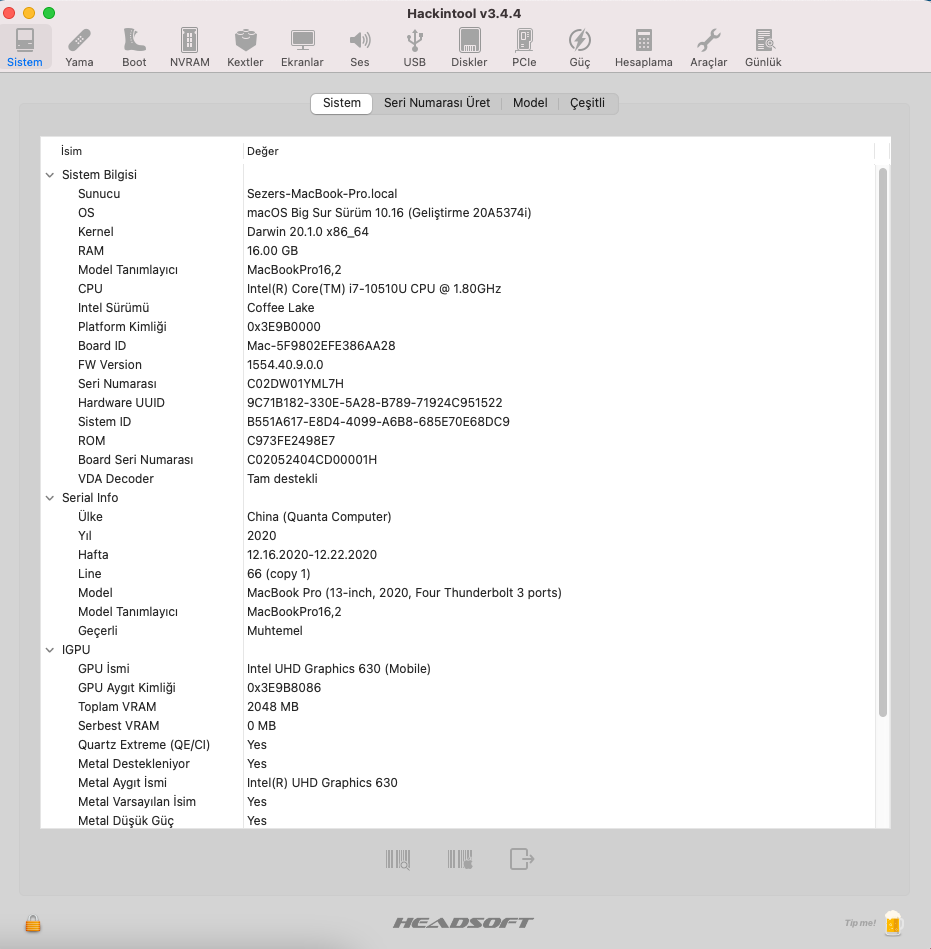Image resolution: width=931 pixels, height=949 pixels.
Task: Click the Headsoft logo
Action: coord(463,923)
